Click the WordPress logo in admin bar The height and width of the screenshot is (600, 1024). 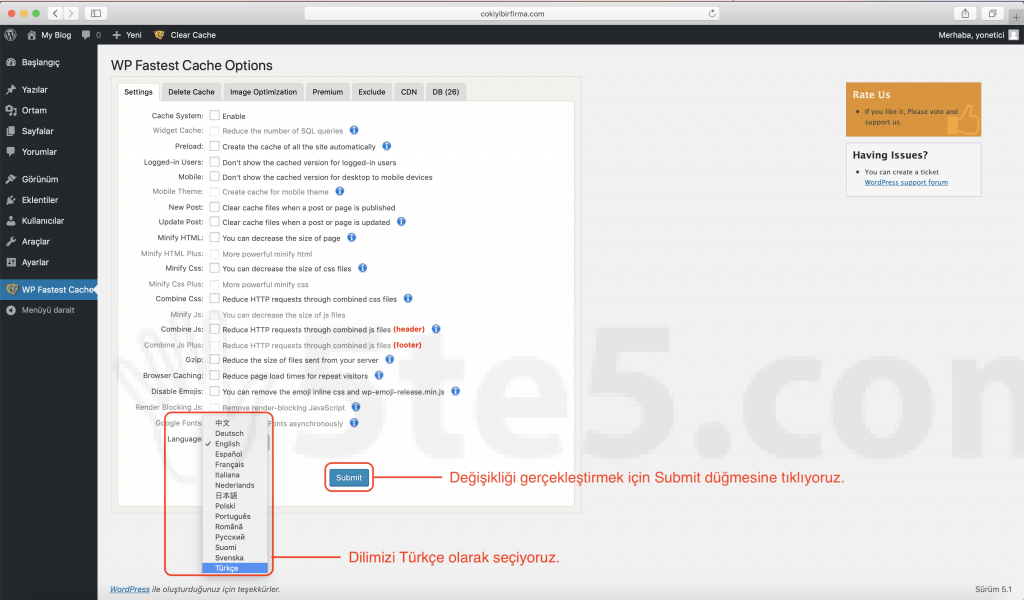pos(10,34)
